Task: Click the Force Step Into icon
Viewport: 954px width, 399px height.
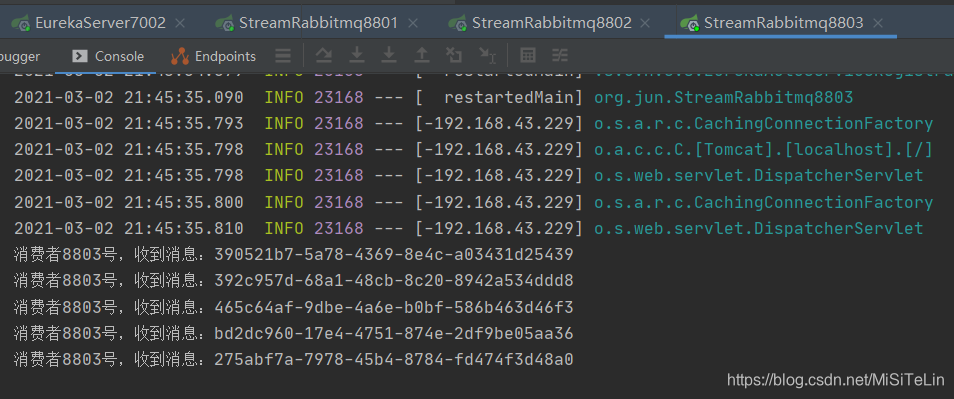Action: 389,55
